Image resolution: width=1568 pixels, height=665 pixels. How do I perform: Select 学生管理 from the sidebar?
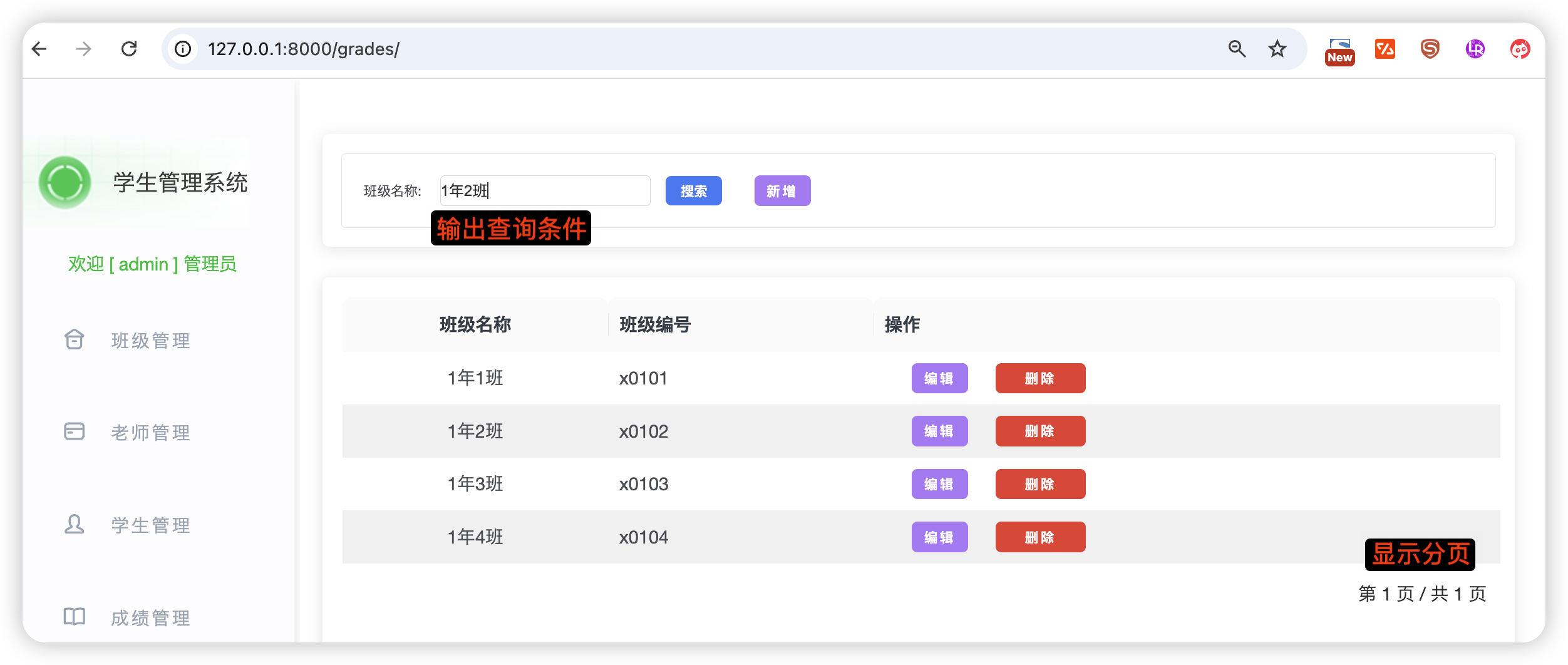tap(150, 525)
